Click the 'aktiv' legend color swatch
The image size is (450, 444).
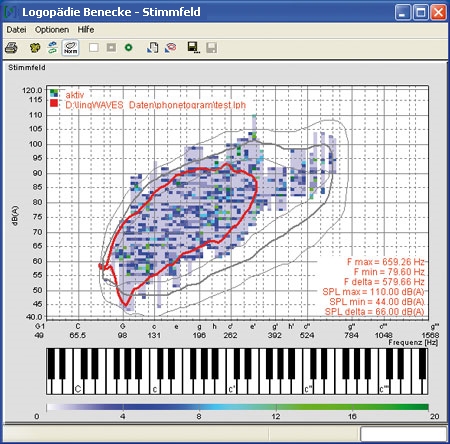point(54,93)
